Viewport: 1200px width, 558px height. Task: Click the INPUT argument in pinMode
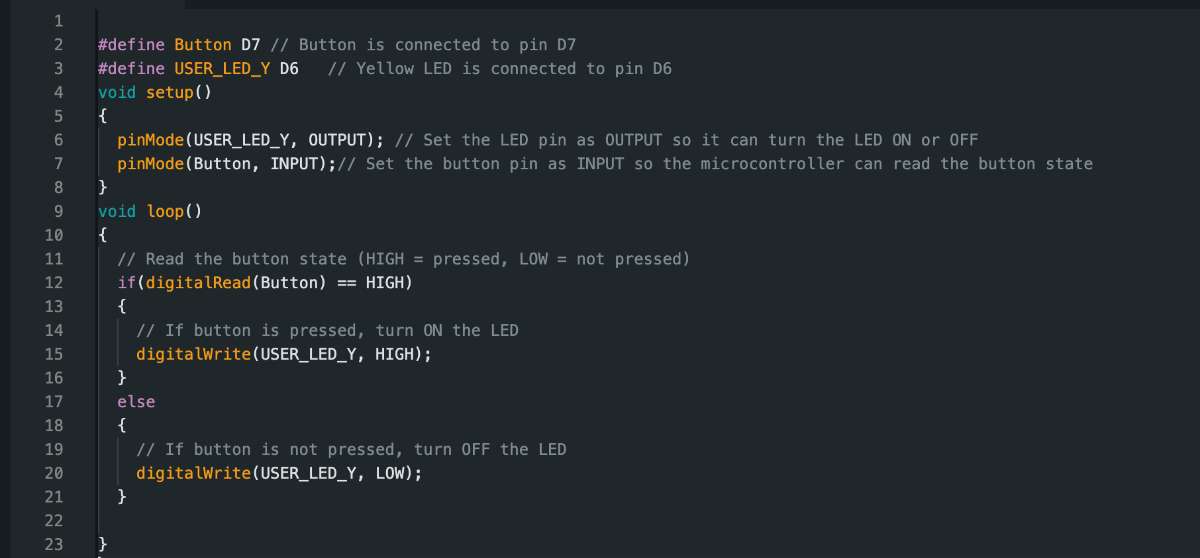click(297, 163)
